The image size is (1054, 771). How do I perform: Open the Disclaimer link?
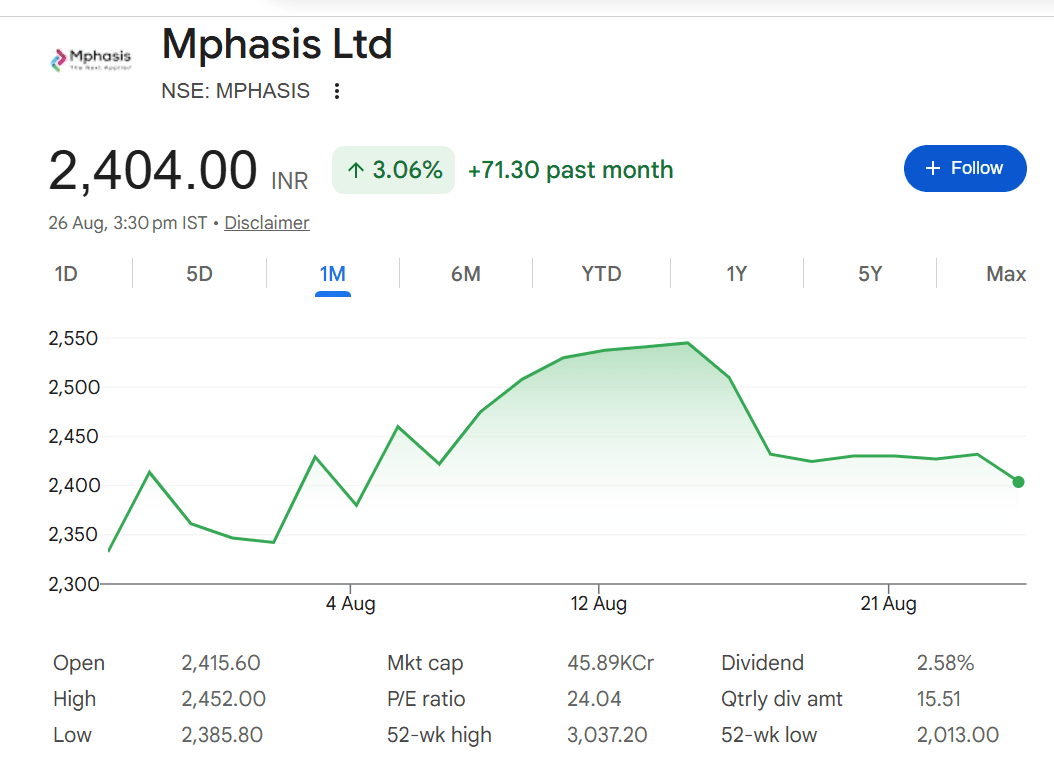click(x=267, y=222)
